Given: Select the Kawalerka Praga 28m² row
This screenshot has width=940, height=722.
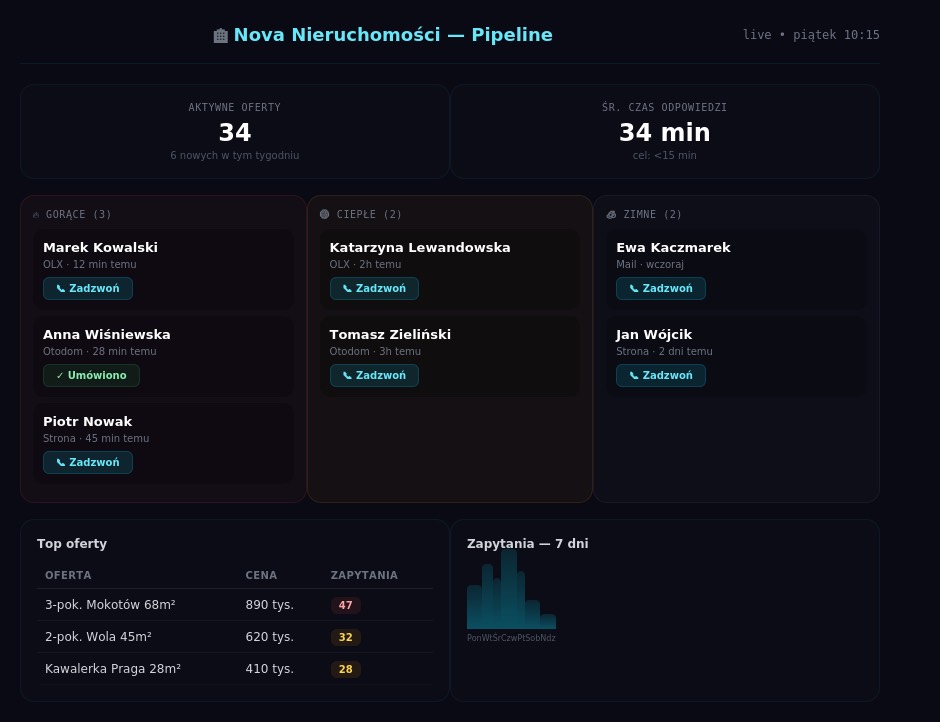Looking at the screenshot, I should tap(235, 669).
